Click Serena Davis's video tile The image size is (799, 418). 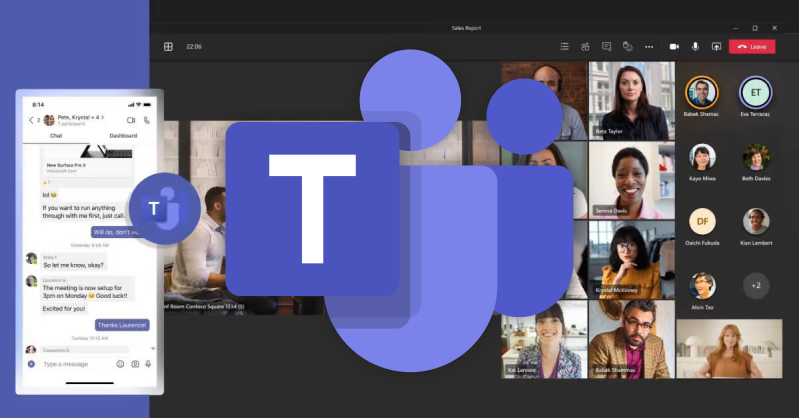(x=632, y=180)
